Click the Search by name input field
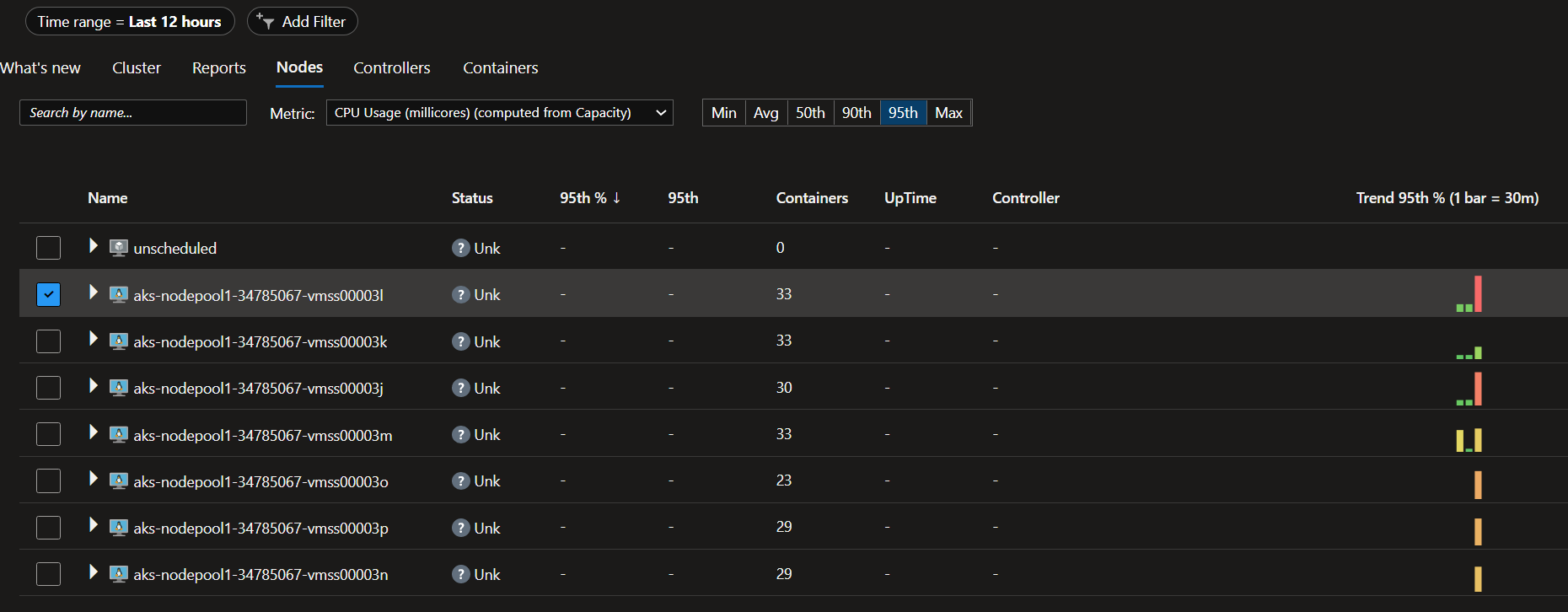The image size is (1568, 612). tap(133, 113)
